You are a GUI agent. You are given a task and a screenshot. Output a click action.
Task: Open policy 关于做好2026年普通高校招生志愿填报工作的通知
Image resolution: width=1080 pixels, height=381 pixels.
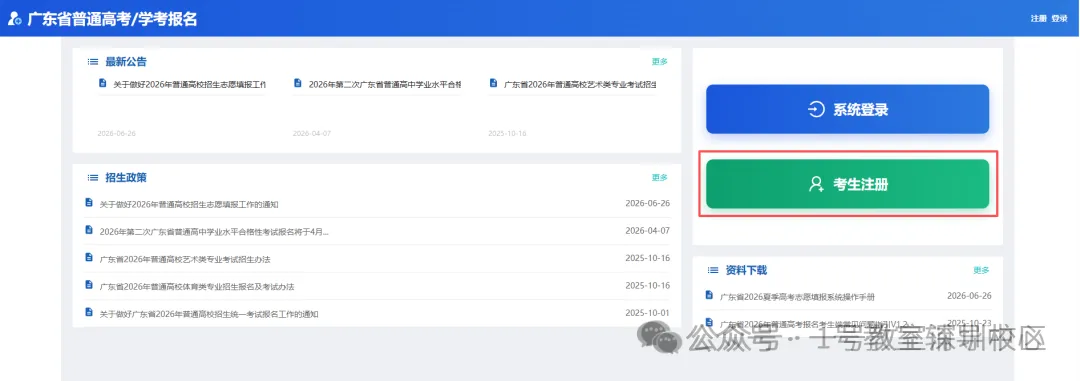[189, 204]
